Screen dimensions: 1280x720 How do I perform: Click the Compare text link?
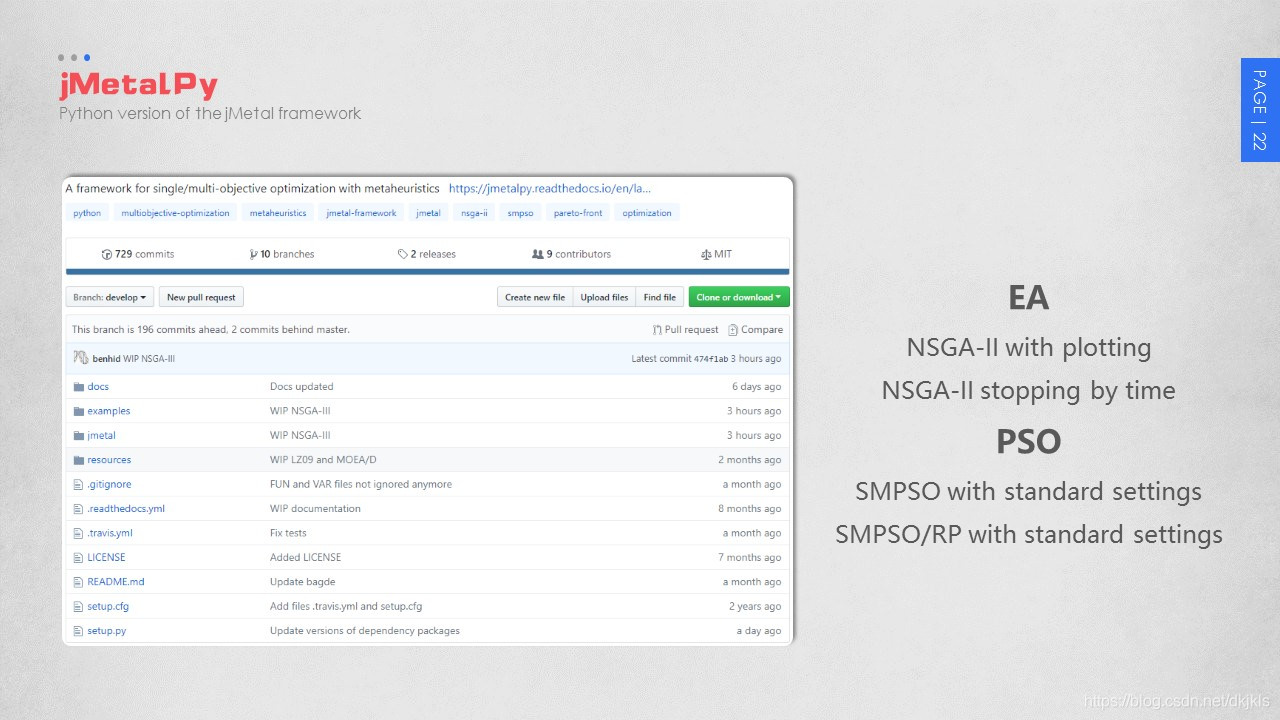pyautogui.click(x=762, y=330)
